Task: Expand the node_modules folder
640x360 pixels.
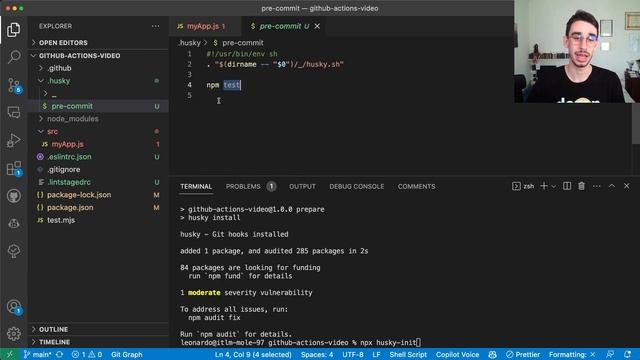Action: tap(98, 119)
